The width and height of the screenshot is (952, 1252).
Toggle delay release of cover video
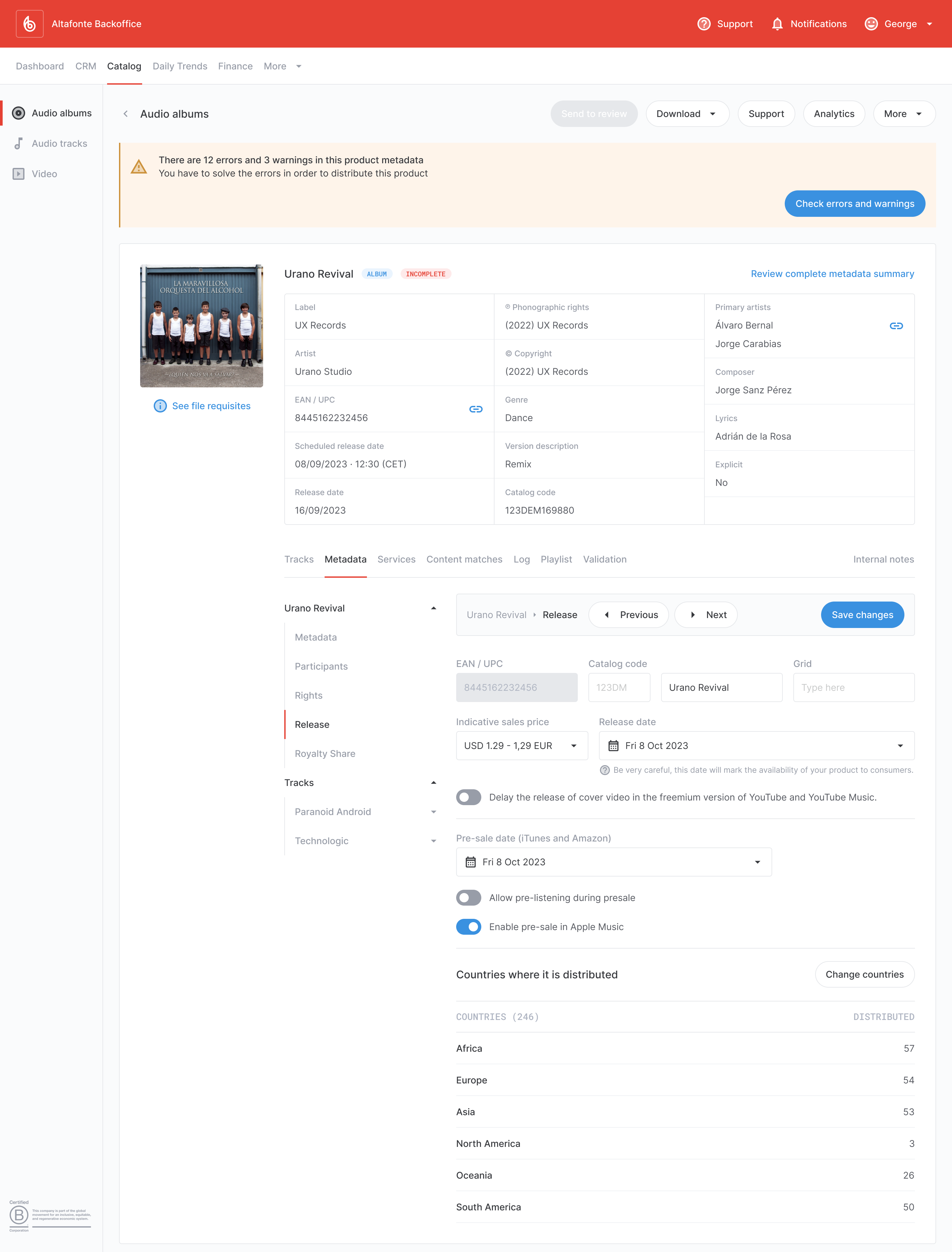(469, 797)
